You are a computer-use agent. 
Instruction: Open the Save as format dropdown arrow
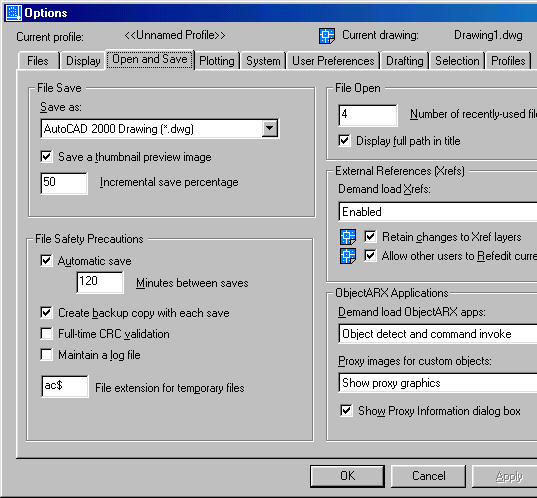[270, 128]
